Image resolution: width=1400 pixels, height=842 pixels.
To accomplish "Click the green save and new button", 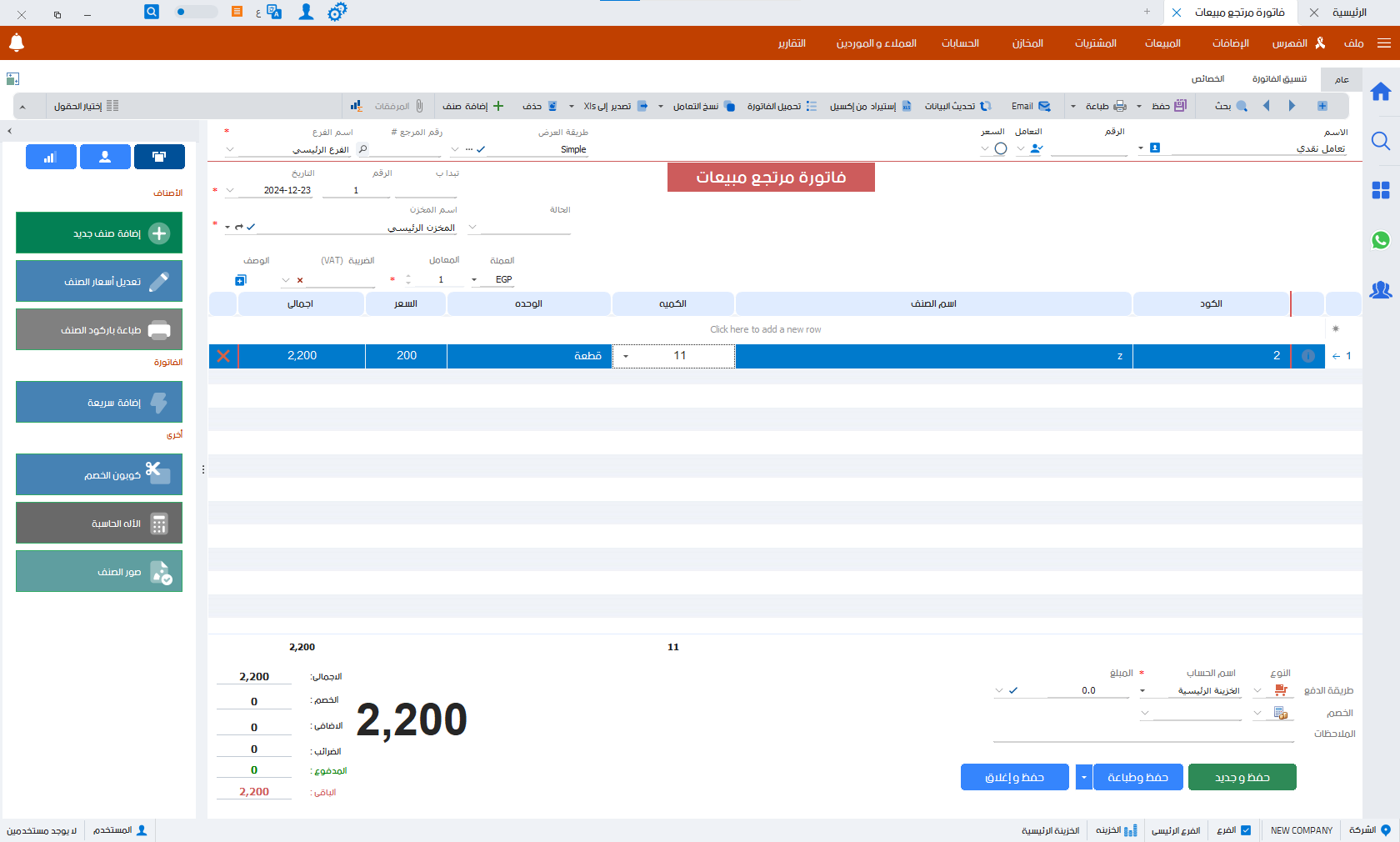I will 1242,778.
